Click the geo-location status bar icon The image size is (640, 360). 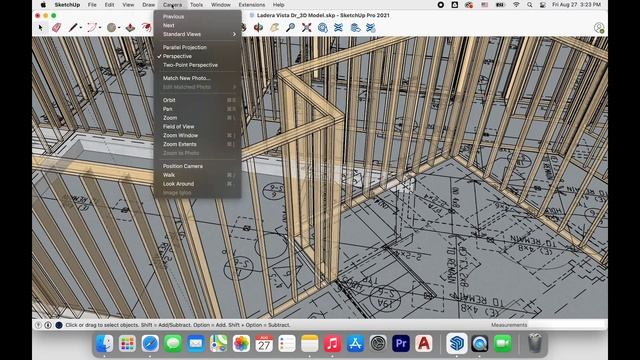(x=38, y=325)
